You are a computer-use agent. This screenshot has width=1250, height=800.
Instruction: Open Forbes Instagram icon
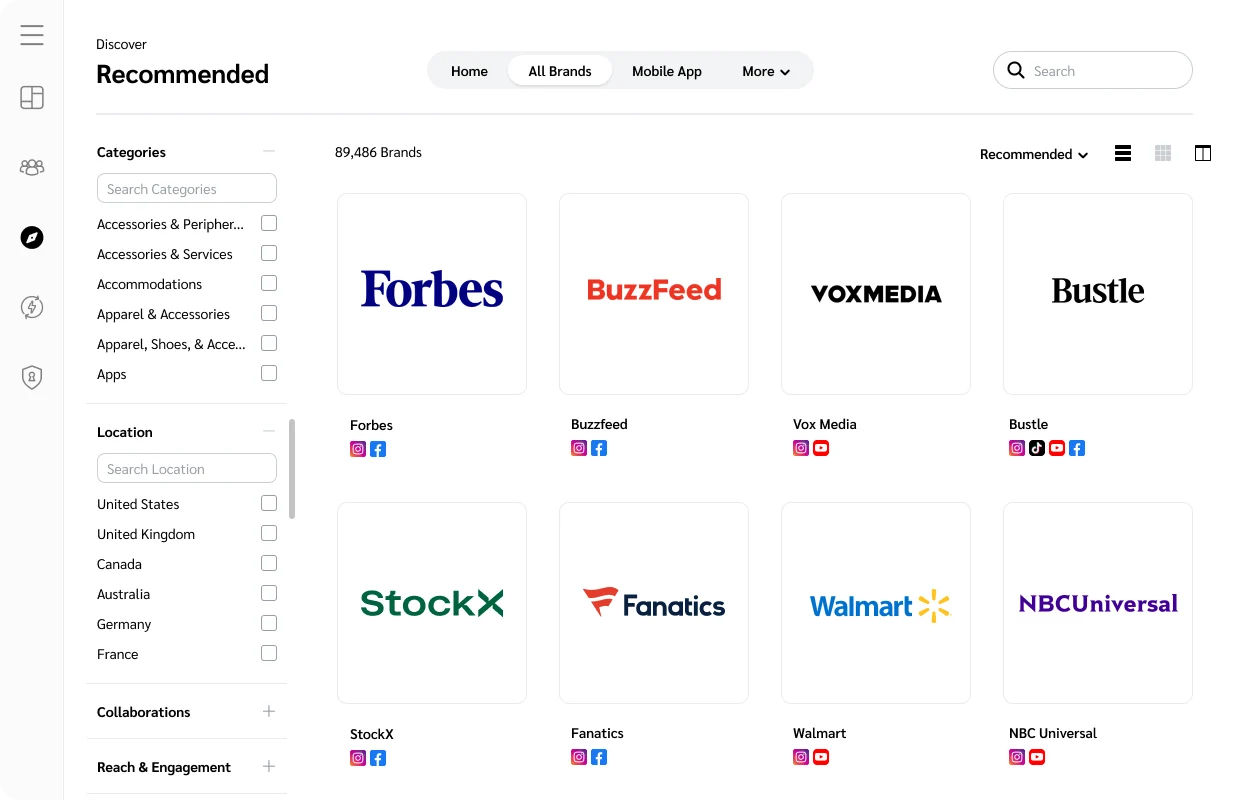(357, 448)
